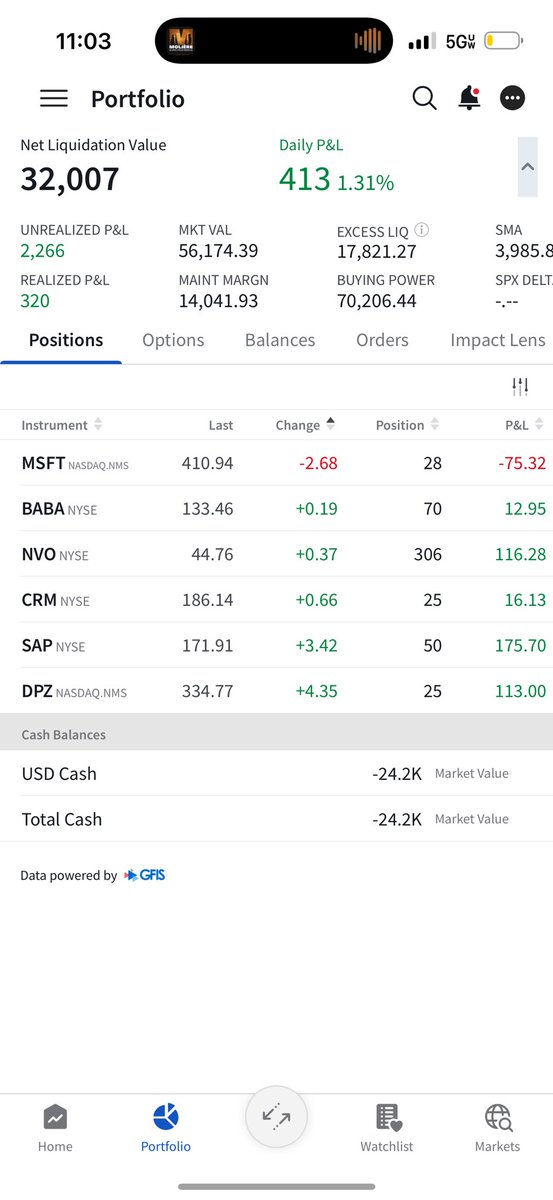
Task: Sort by Instrument column arrows
Action: 98,425
